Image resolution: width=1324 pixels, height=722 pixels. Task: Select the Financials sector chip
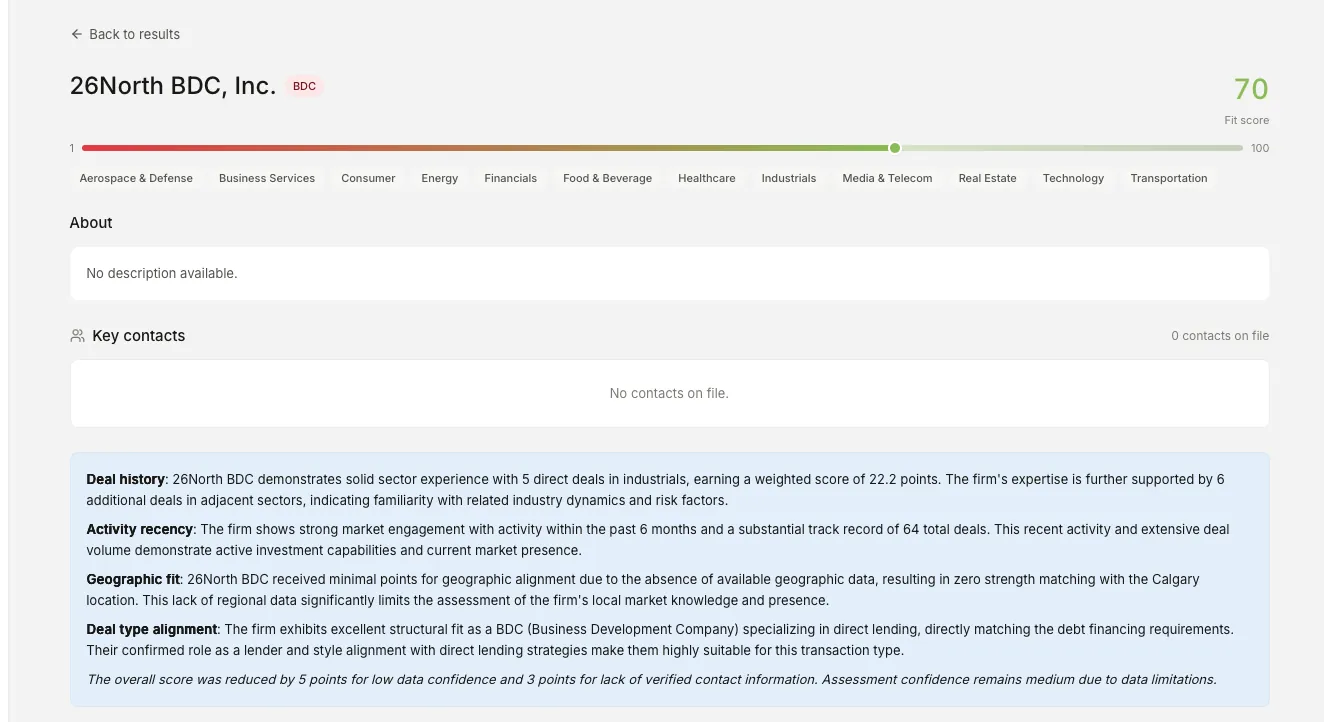510,178
